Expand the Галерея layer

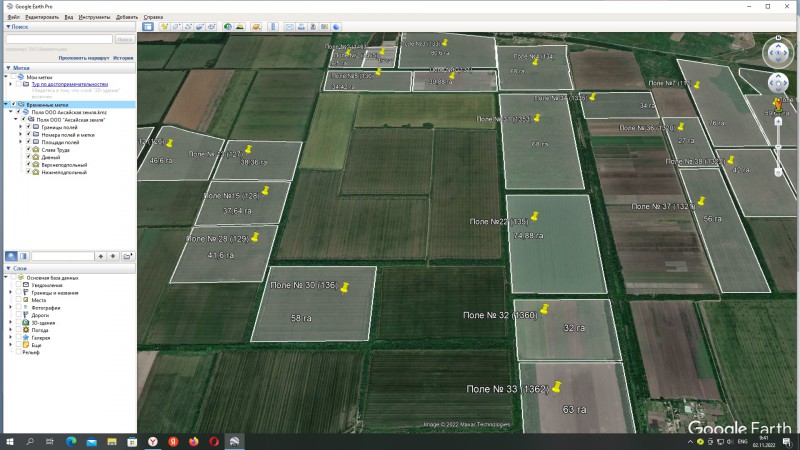coord(11,338)
